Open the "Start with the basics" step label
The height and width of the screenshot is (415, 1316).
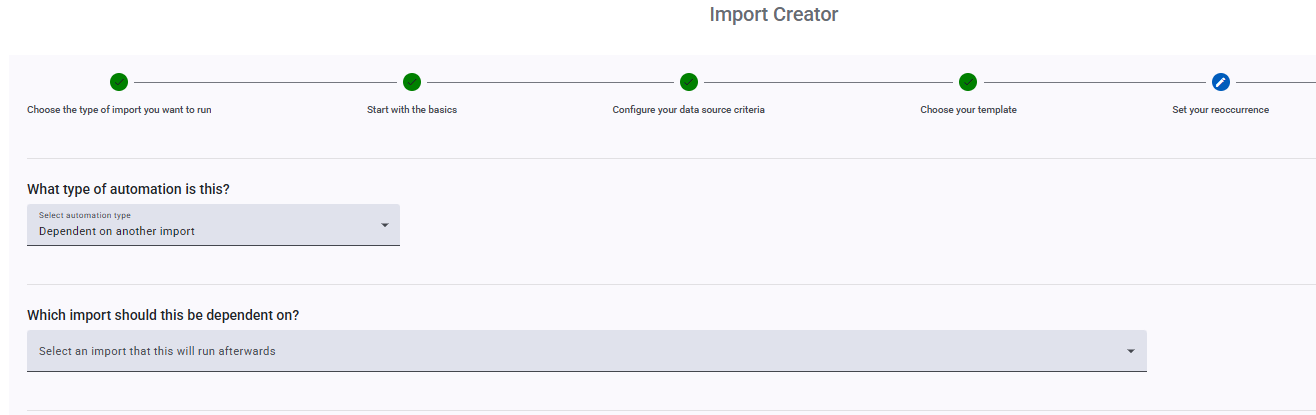tap(412, 110)
